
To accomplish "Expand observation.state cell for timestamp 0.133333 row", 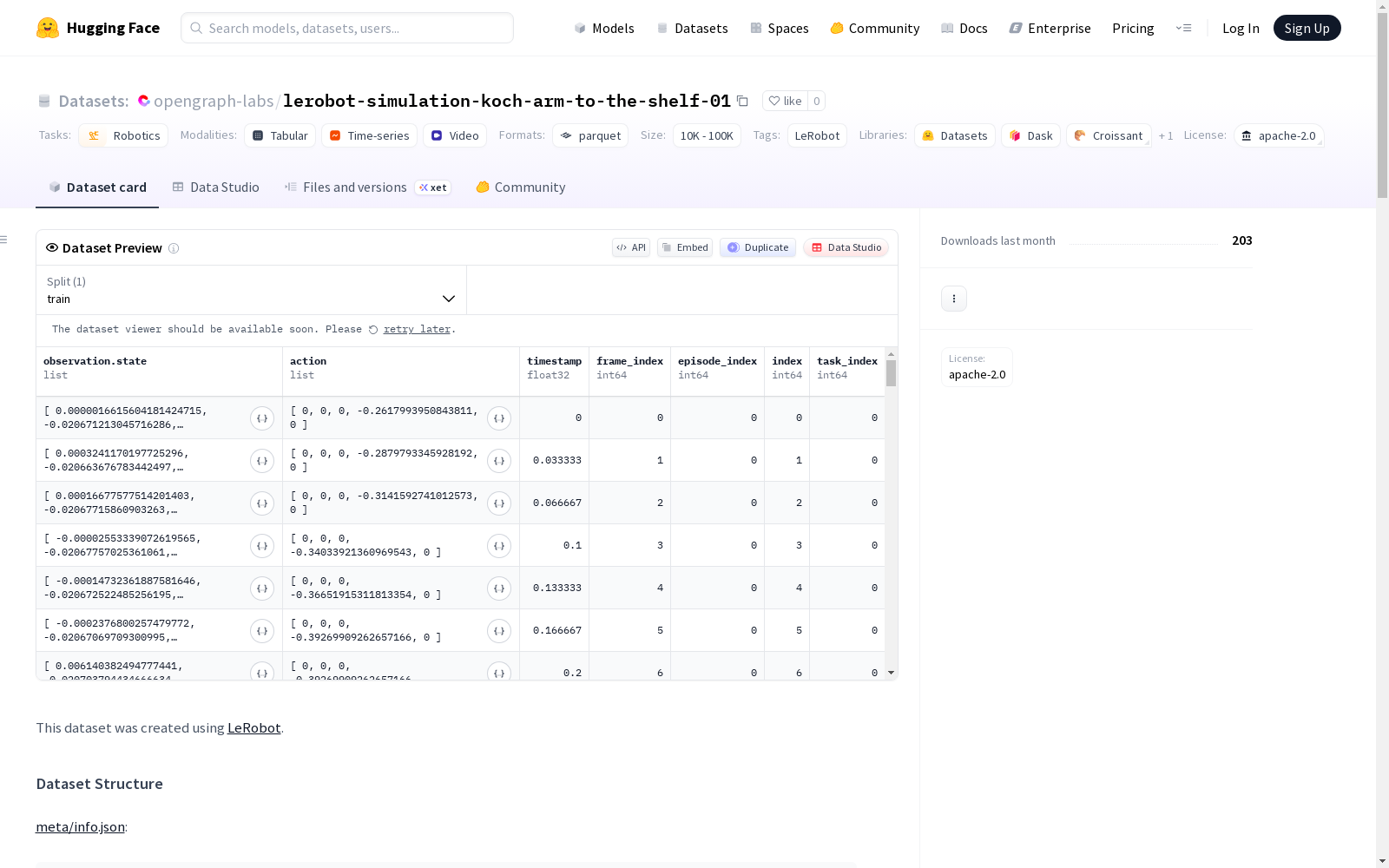I will tap(262, 589).
